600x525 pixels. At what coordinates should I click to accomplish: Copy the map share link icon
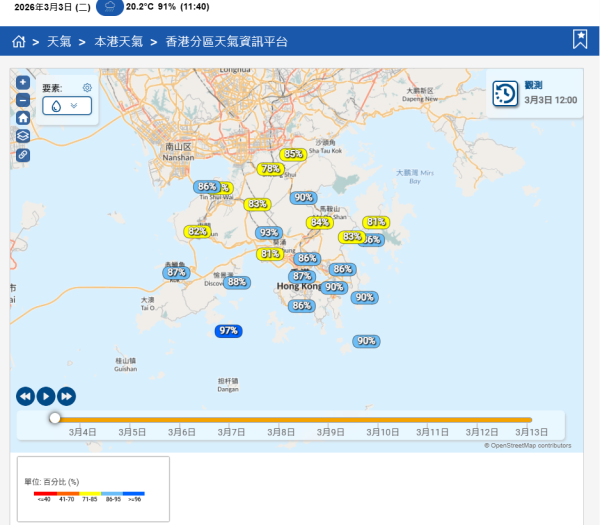pyautogui.click(x=23, y=155)
